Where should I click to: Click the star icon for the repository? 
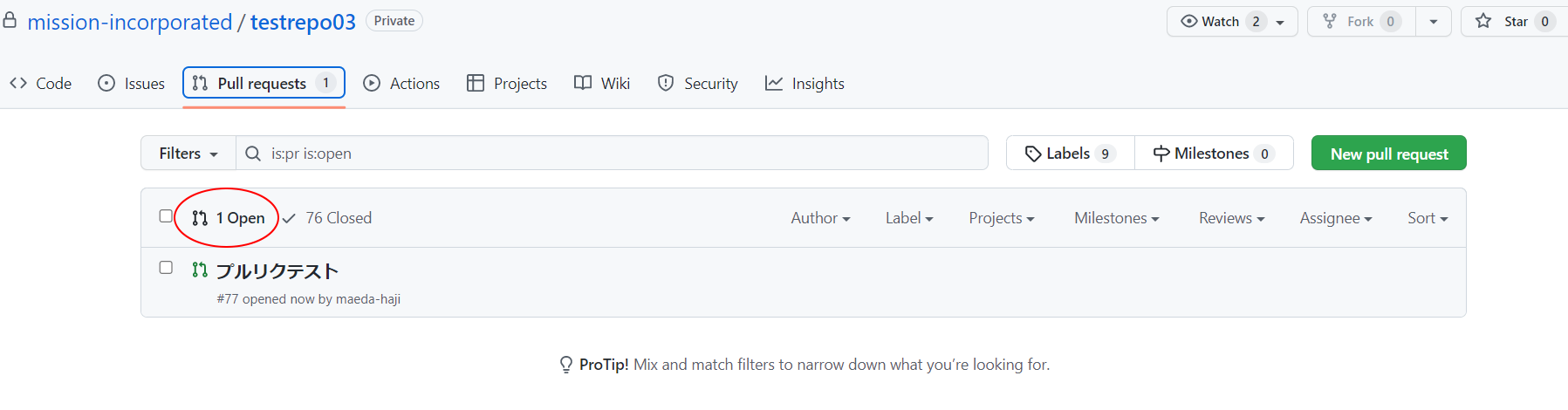[x=1483, y=21]
